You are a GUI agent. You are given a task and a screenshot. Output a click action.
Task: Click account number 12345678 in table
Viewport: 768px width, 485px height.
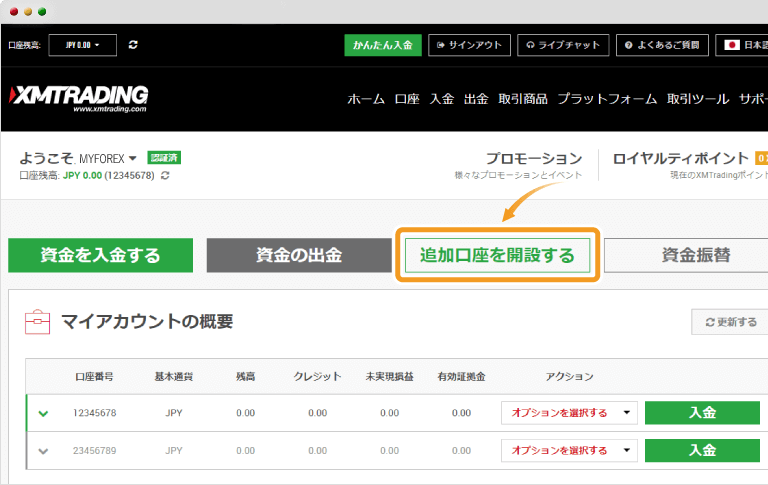pos(95,413)
